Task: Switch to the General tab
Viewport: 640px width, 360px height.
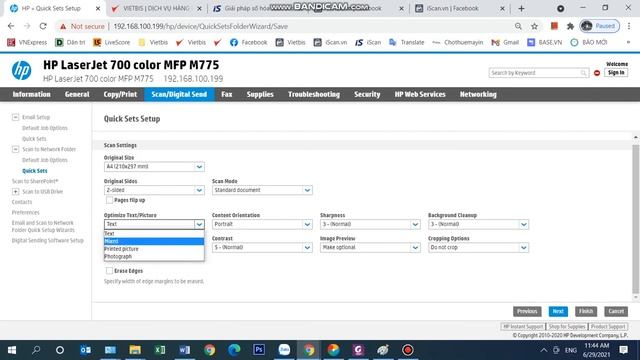Action: coord(77,94)
